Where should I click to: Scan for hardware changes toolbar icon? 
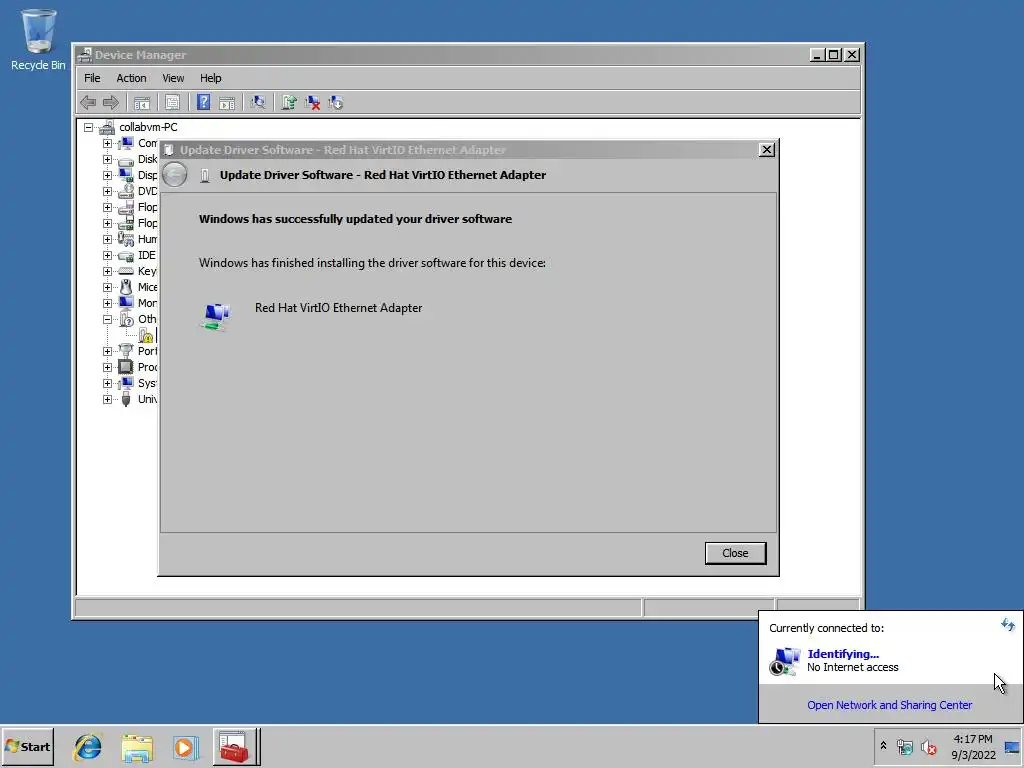tap(258, 103)
